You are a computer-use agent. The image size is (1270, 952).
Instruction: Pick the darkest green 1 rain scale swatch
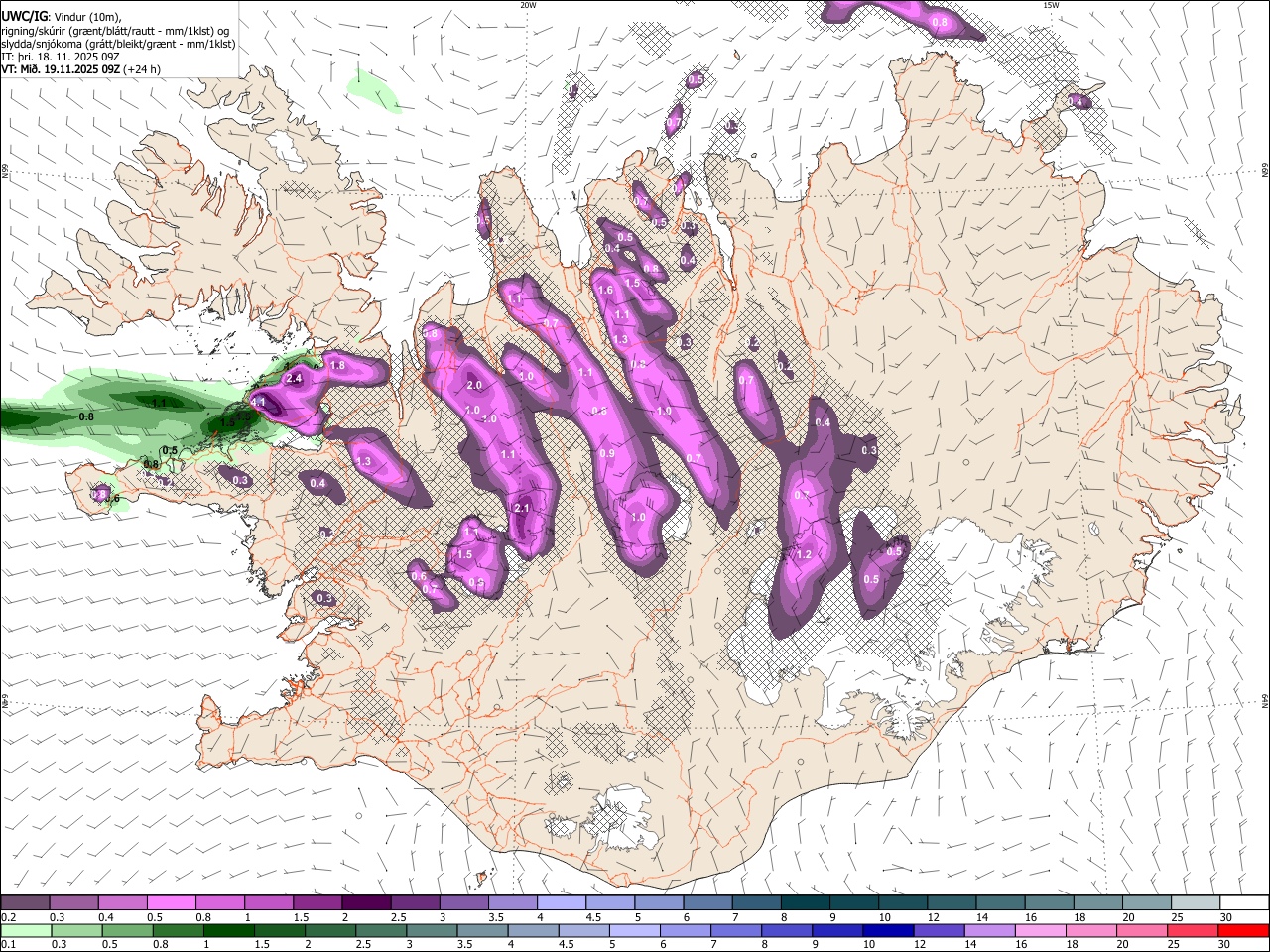[x=229, y=931]
